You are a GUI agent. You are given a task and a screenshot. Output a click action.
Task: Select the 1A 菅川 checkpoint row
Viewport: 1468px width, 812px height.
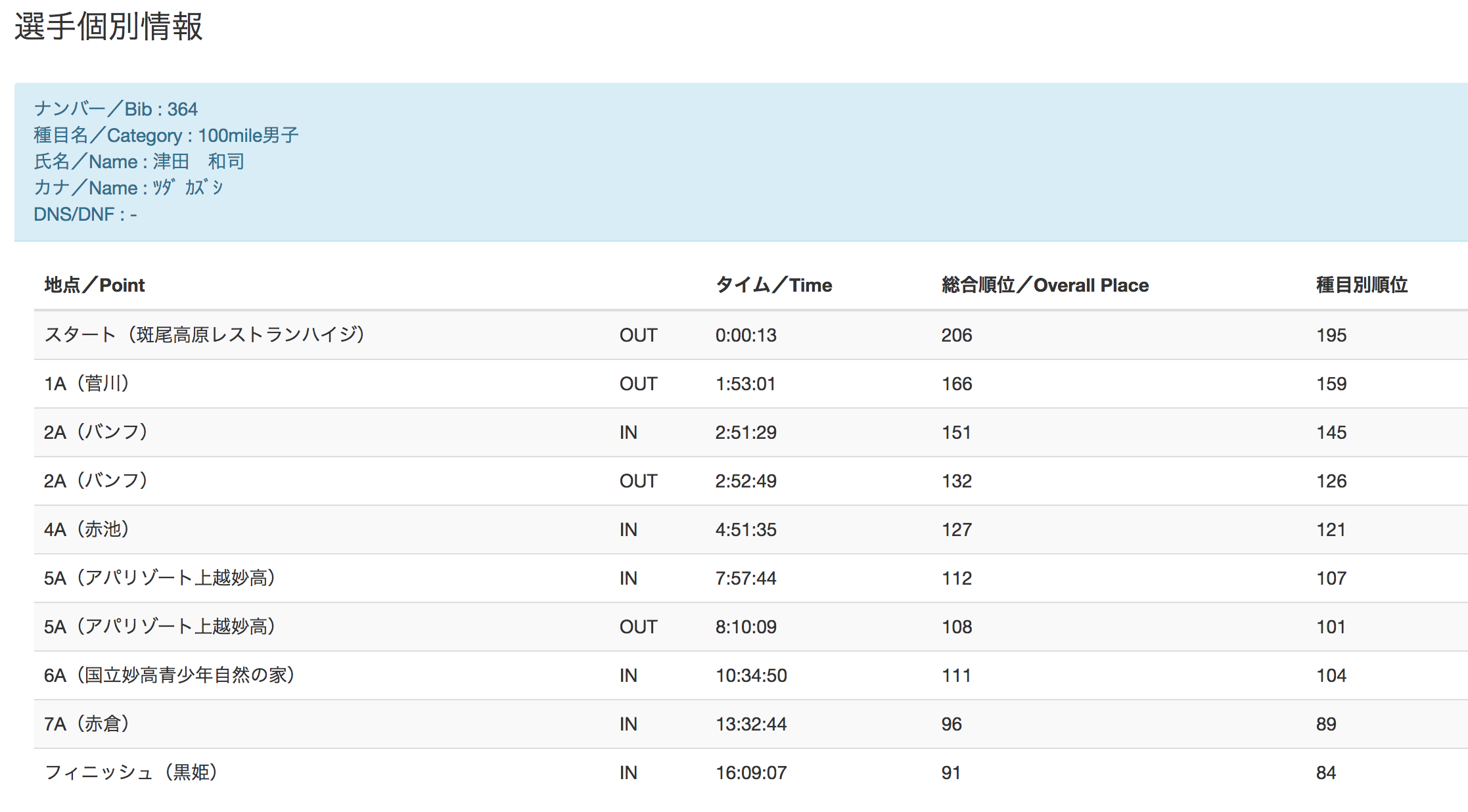pos(87,384)
